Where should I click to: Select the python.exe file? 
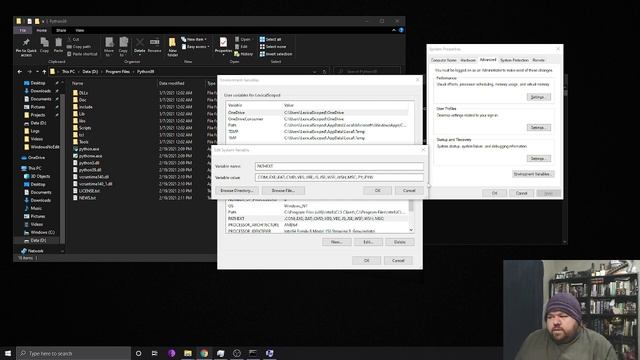pyautogui.click(x=89, y=149)
